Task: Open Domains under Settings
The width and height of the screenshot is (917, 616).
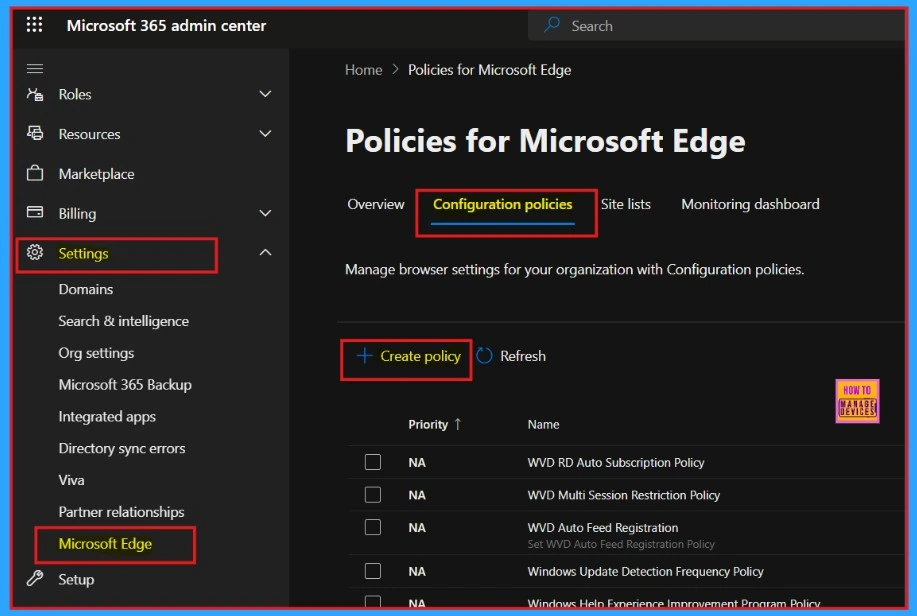Action: pyautogui.click(x=86, y=289)
